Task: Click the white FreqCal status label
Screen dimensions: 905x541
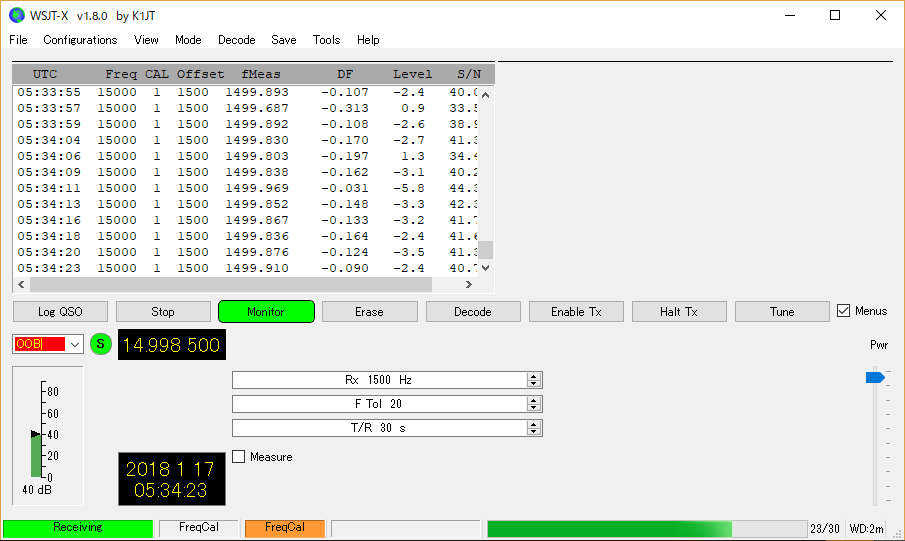Action: tap(199, 528)
